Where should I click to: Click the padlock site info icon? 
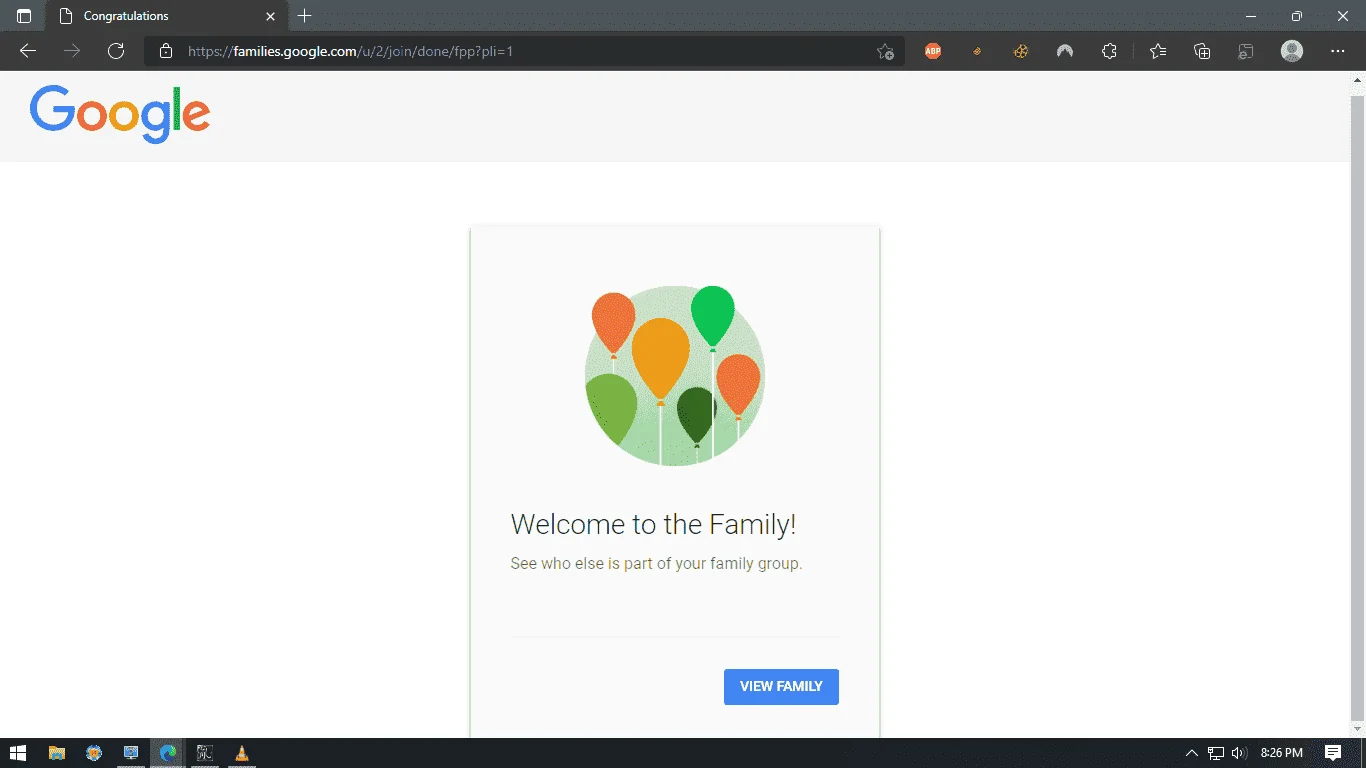[x=166, y=51]
